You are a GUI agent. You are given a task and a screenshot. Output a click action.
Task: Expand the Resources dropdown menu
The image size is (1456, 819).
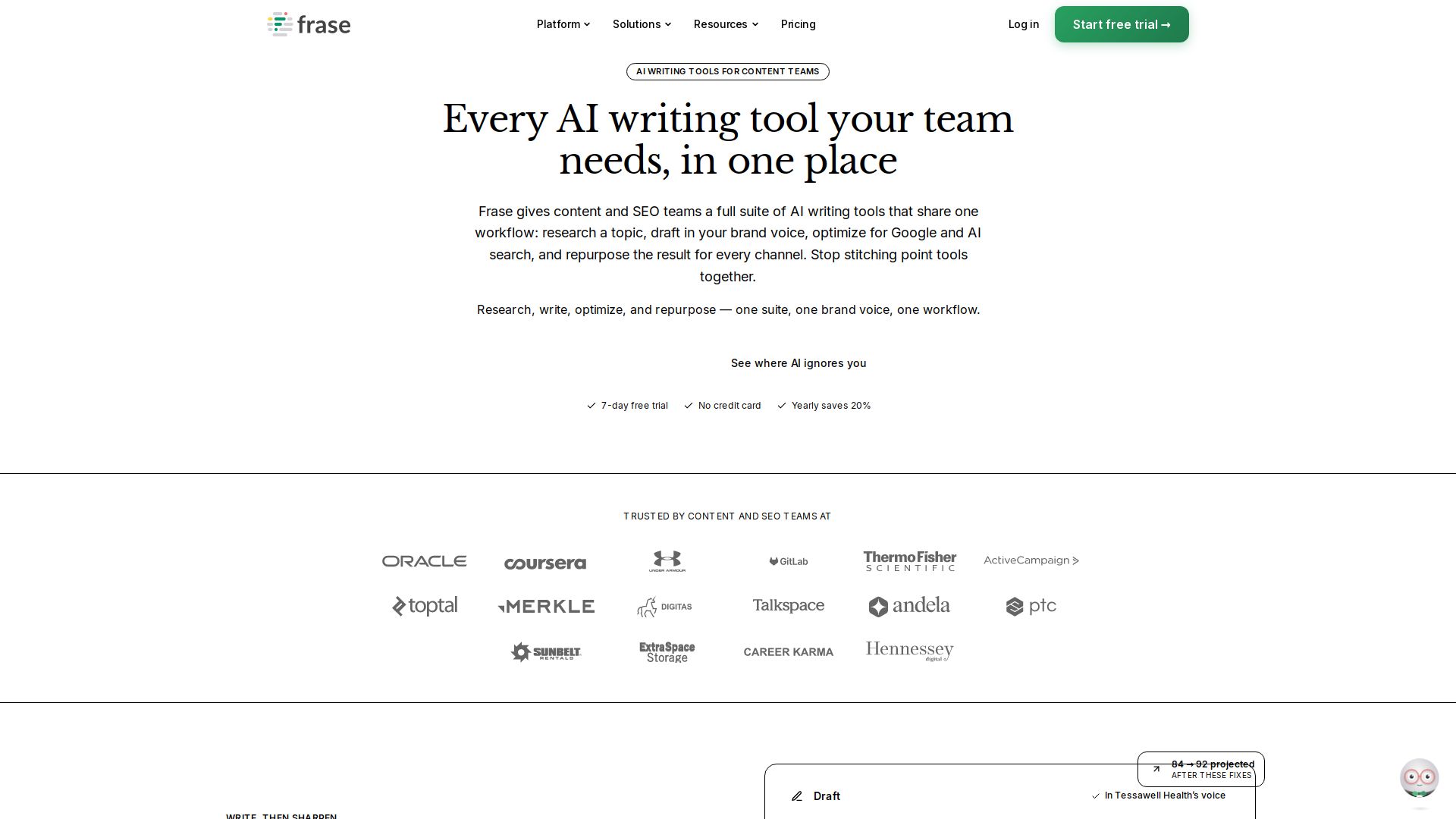coord(726,24)
